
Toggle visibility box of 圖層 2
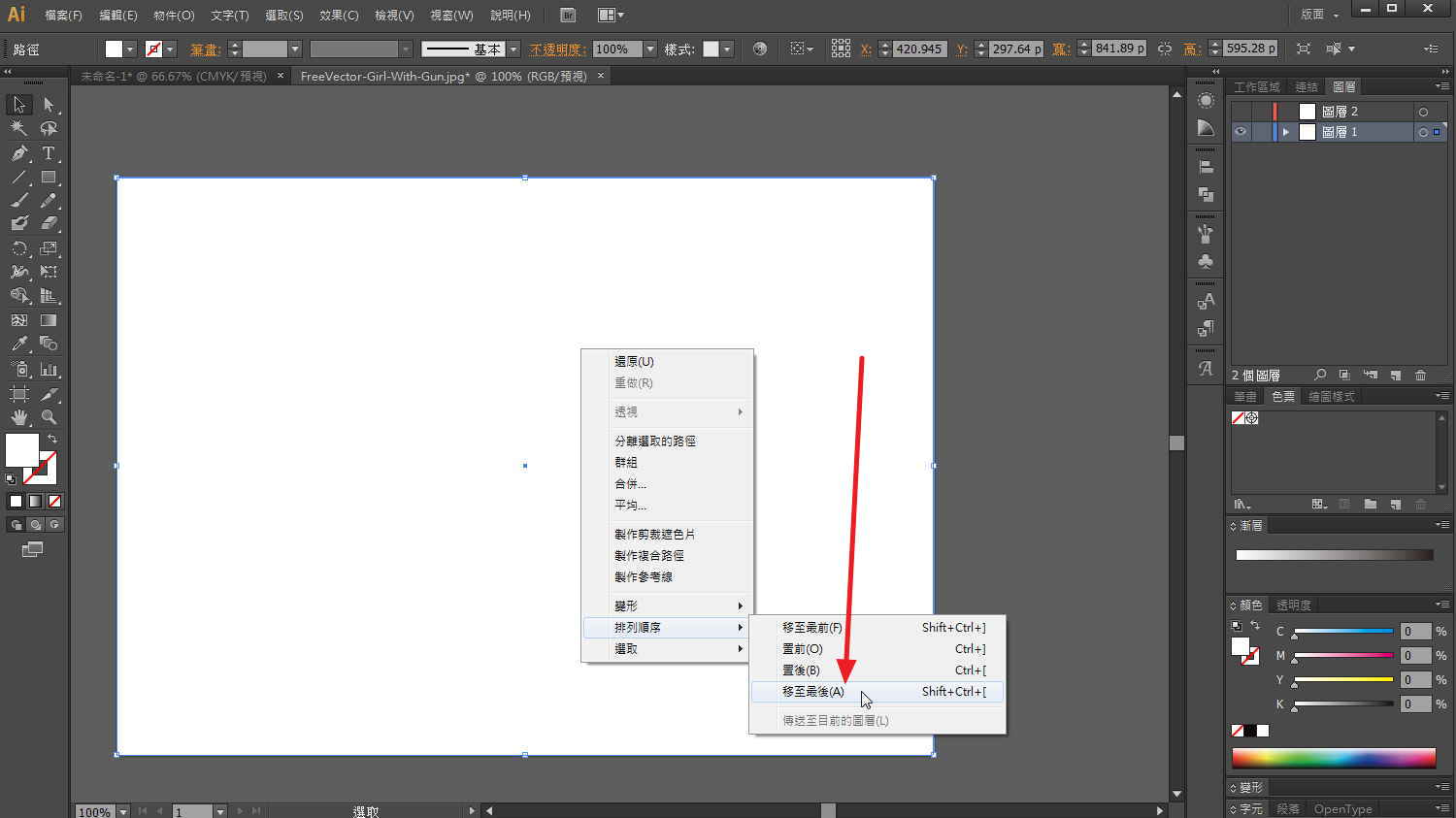point(1241,112)
